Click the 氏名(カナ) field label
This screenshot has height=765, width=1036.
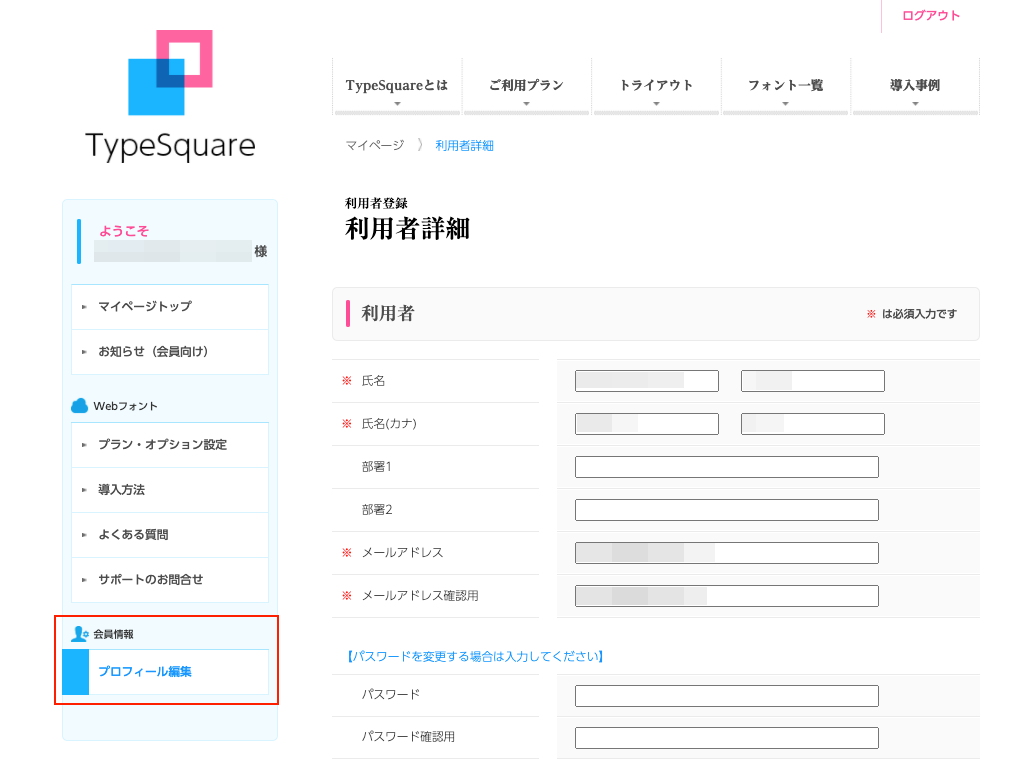pyautogui.click(x=389, y=424)
